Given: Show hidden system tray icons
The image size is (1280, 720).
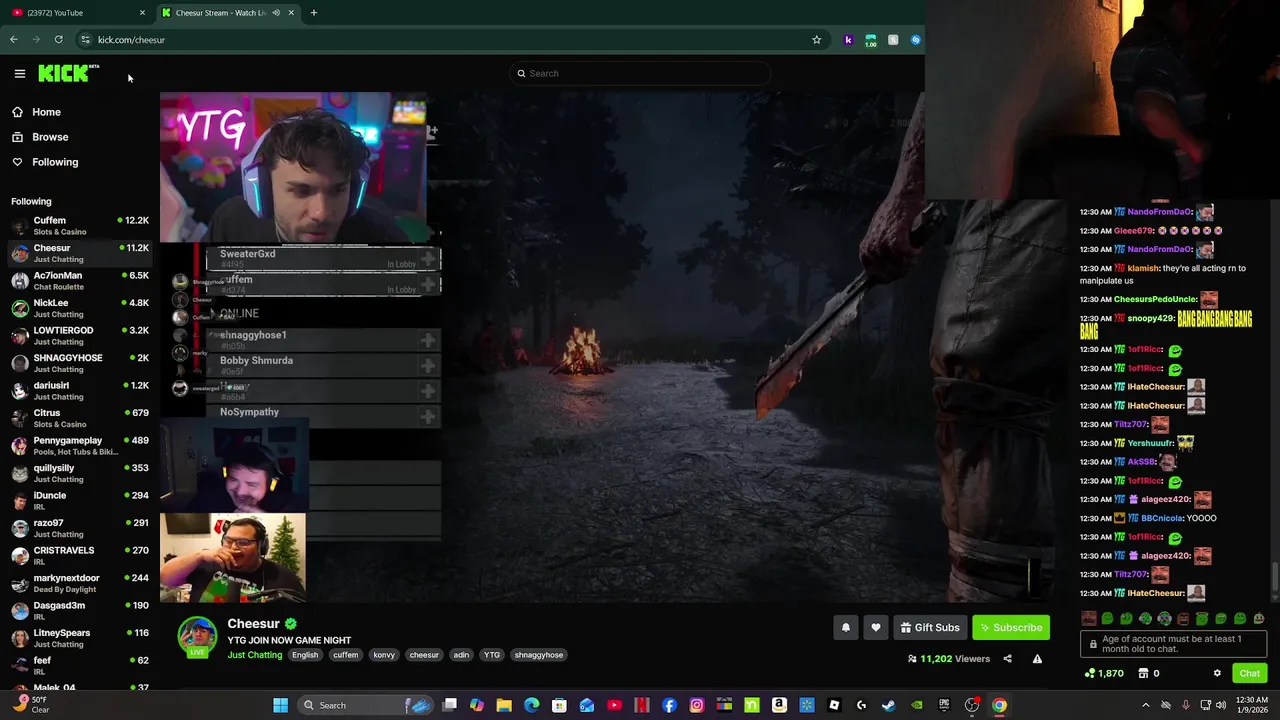Looking at the screenshot, I should point(1146,705).
